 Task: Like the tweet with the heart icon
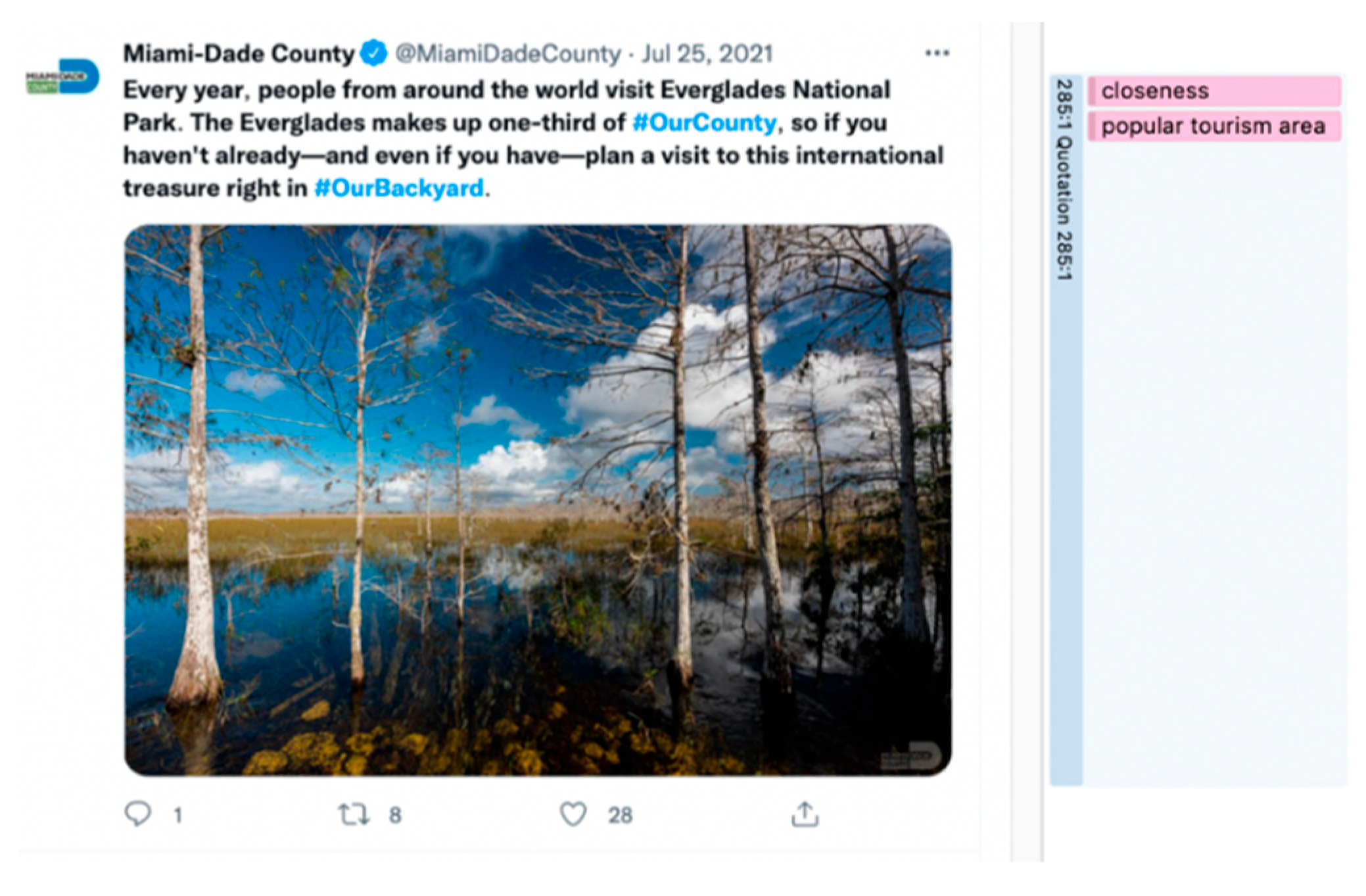tap(573, 814)
